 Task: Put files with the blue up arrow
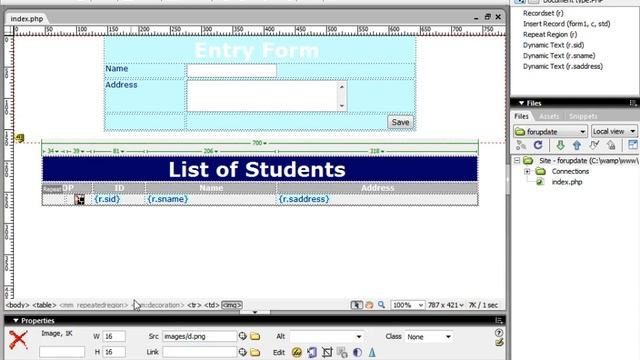[577, 145]
